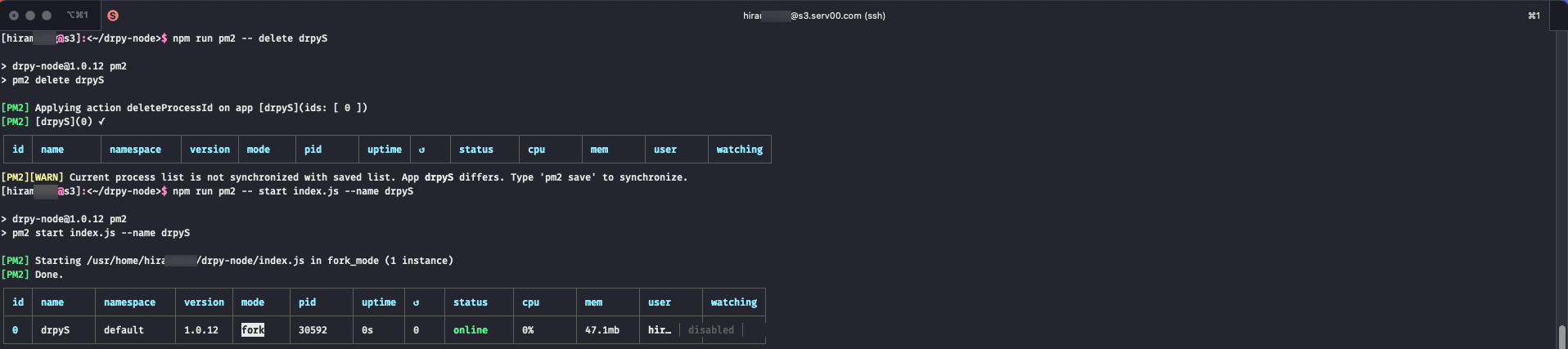
Task: Click the green online status text
Action: (471, 330)
